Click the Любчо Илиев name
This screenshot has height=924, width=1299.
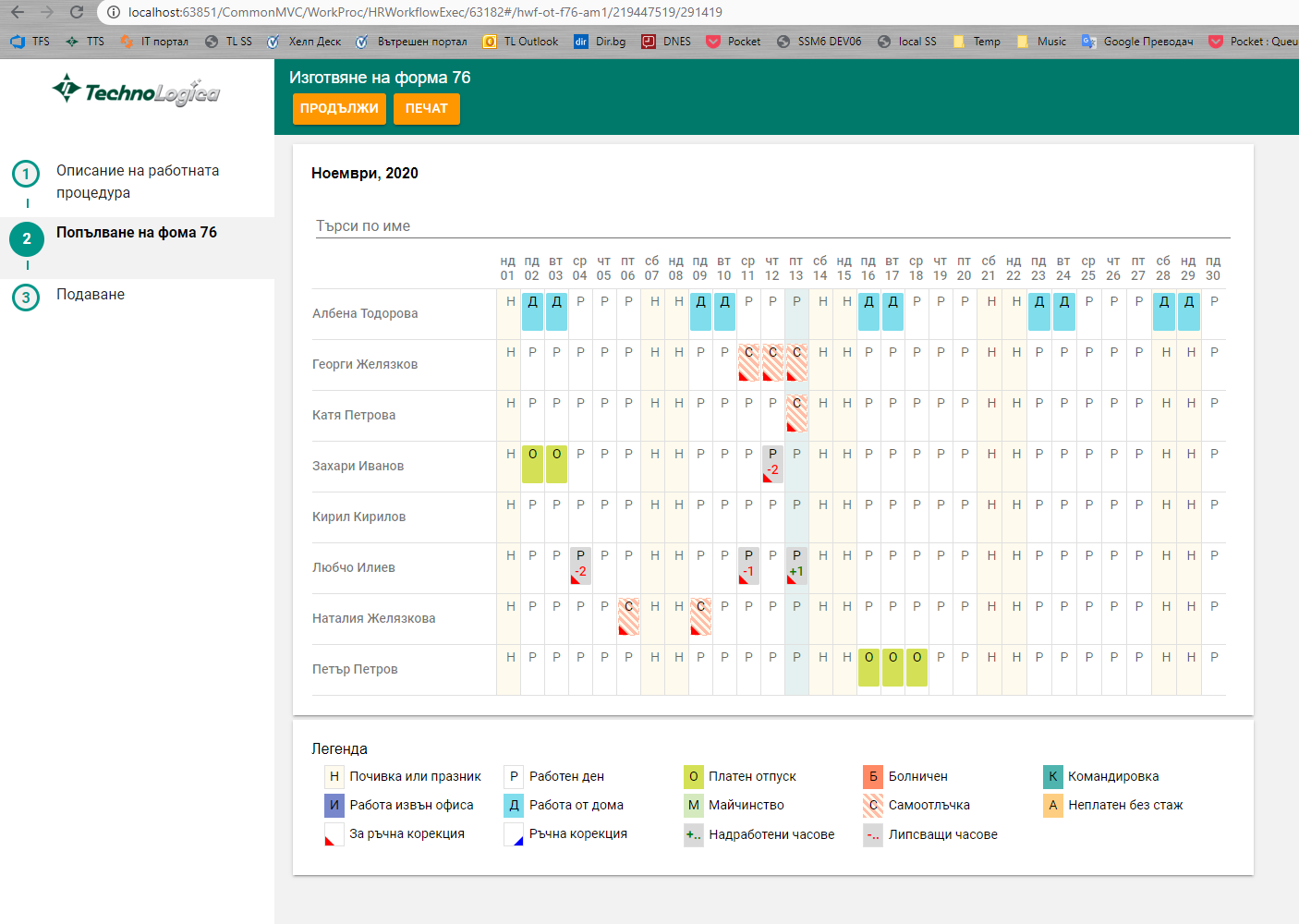point(354,567)
